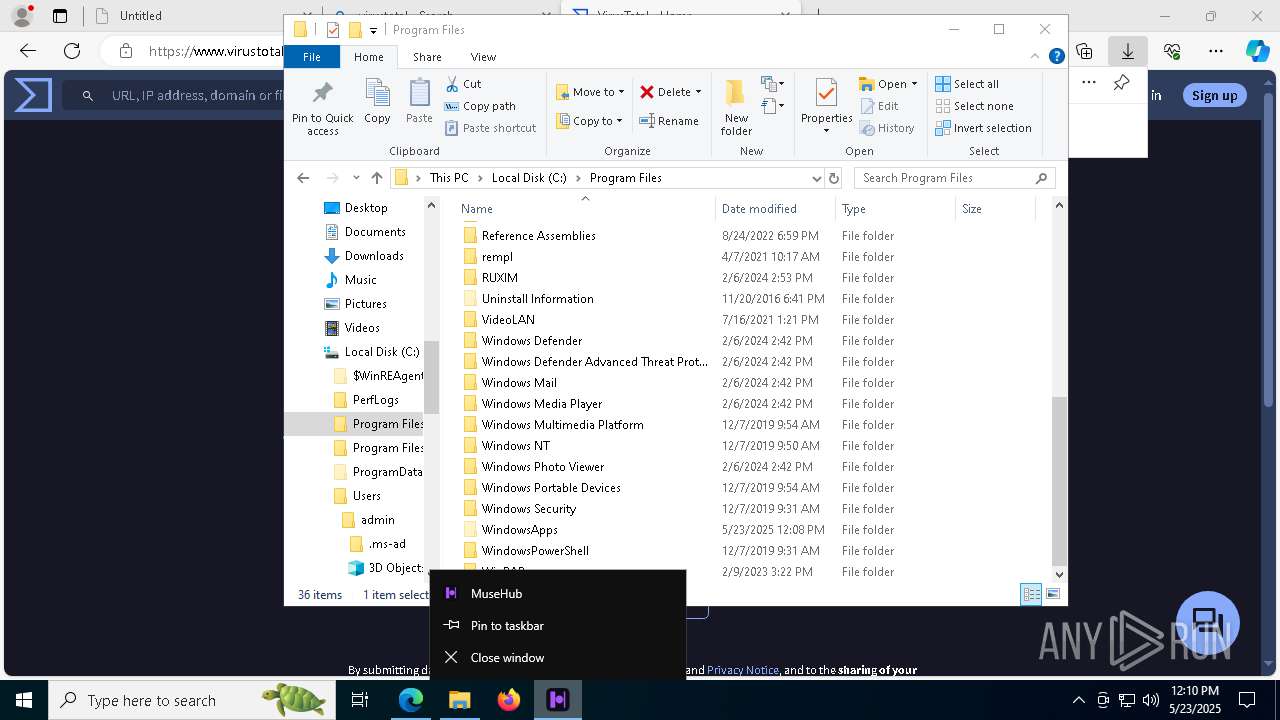Open the Copy to dropdown
Viewport: 1280px width, 720px height.
click(590, 121)
